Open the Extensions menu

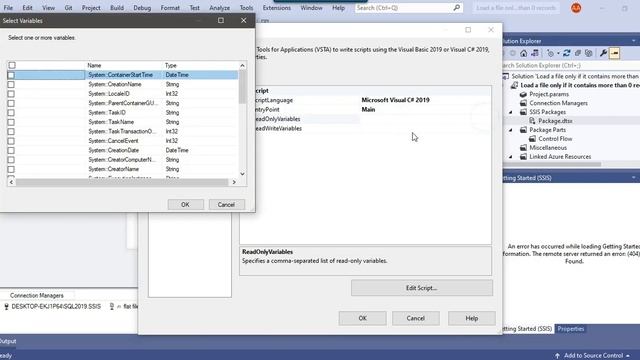point(277,8)
